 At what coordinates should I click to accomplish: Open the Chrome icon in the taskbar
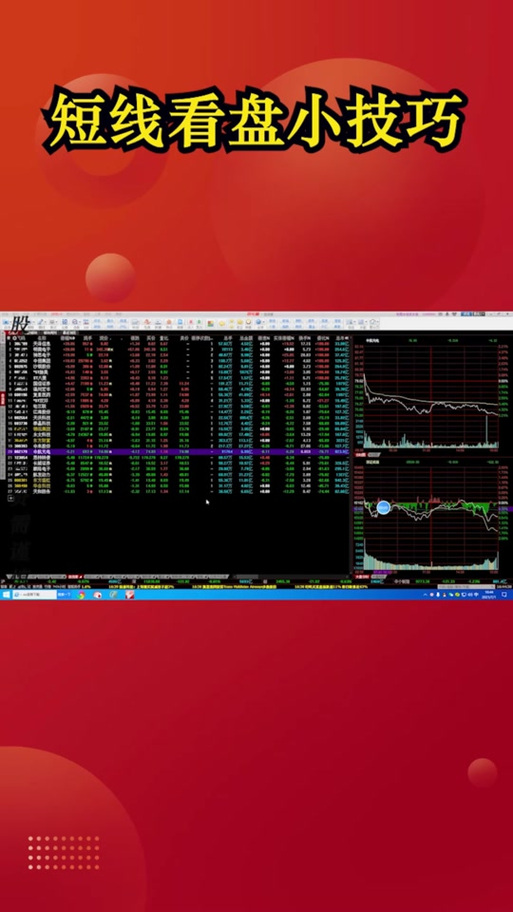click(81, 594)
